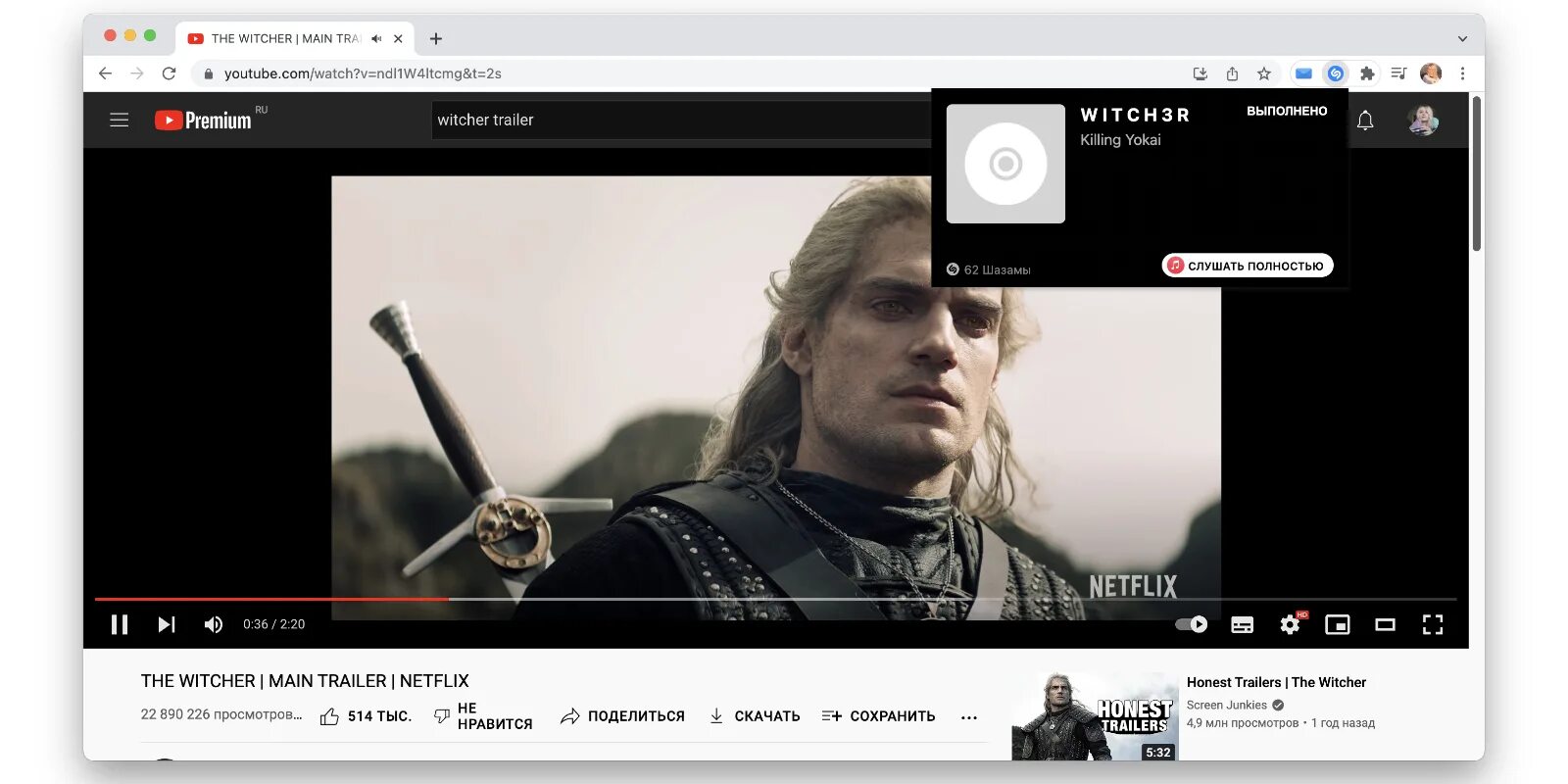
Task: Open the YouTube hamburger guide menu
Action: pos(120,120)
